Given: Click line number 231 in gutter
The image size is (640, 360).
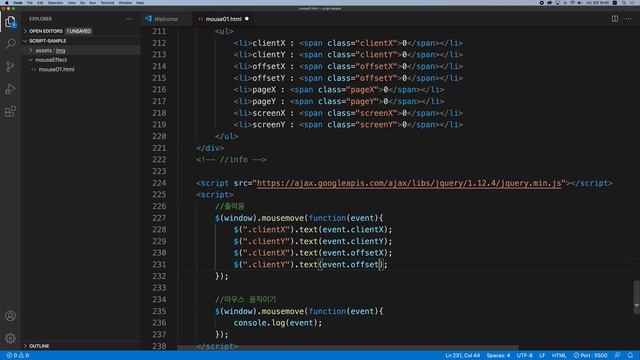Looking at the screenshot, I should click(159, 264).
